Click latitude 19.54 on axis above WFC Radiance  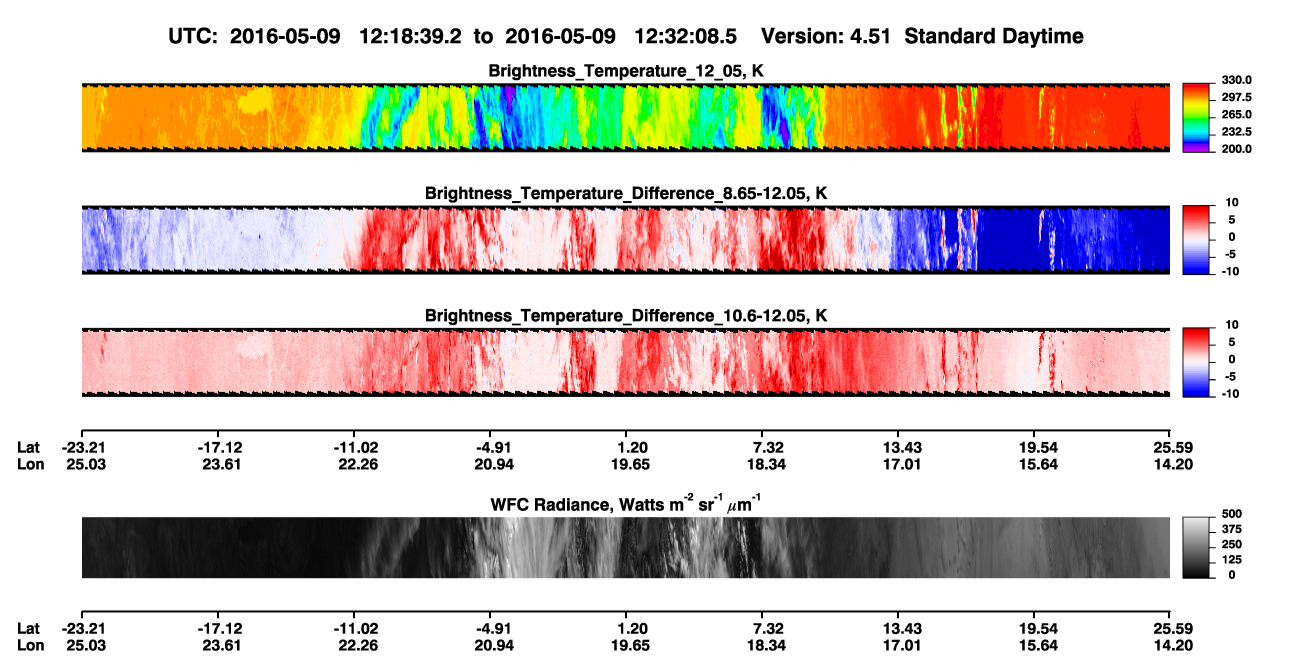(1041, 447)
